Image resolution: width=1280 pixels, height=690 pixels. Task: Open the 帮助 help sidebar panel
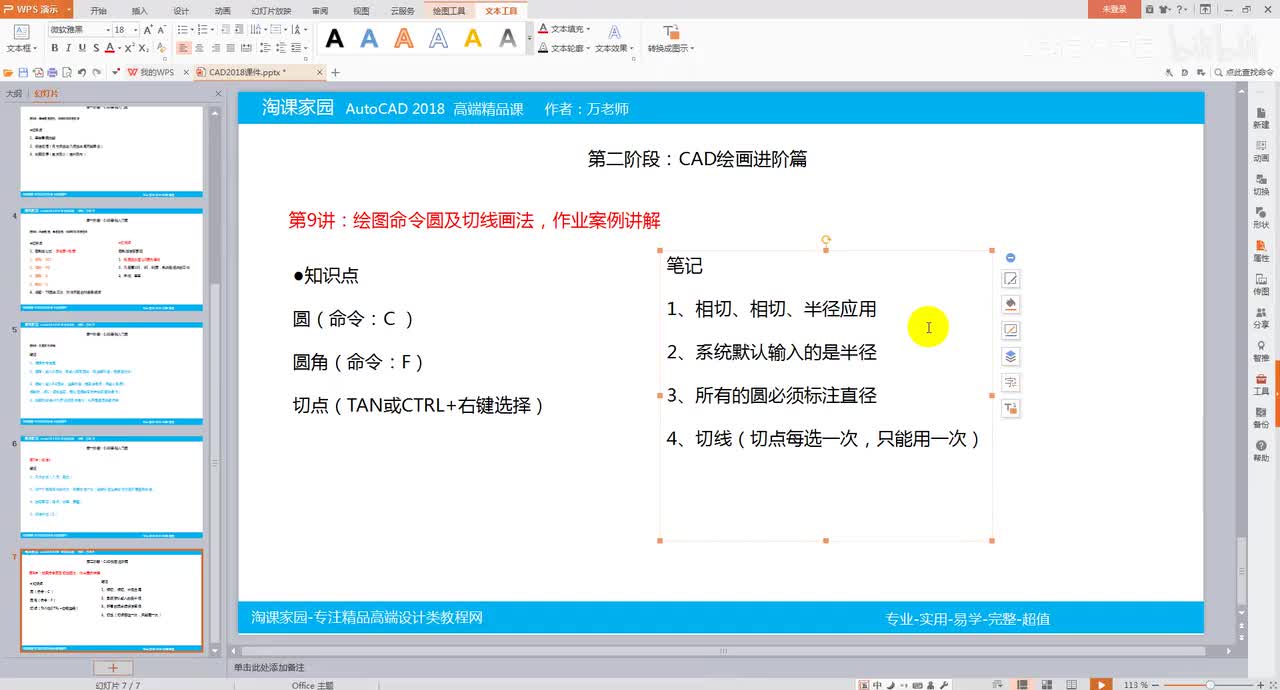click(x=1261, y=449)
